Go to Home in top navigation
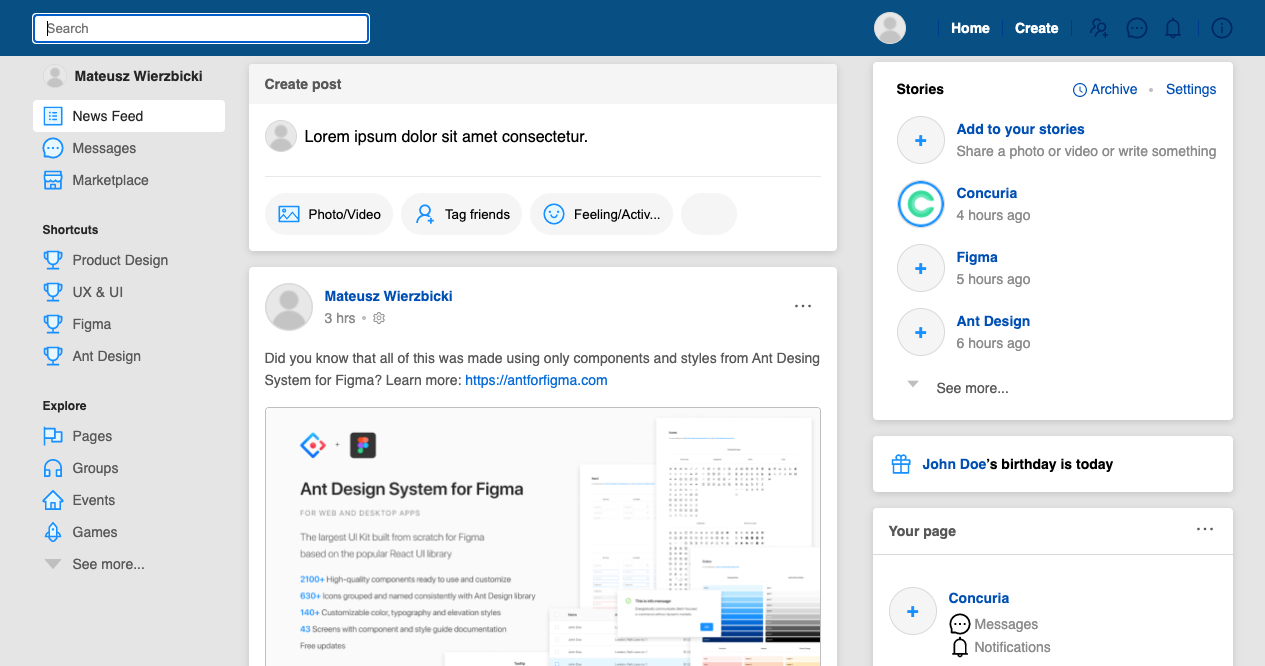 pos(970,28)
